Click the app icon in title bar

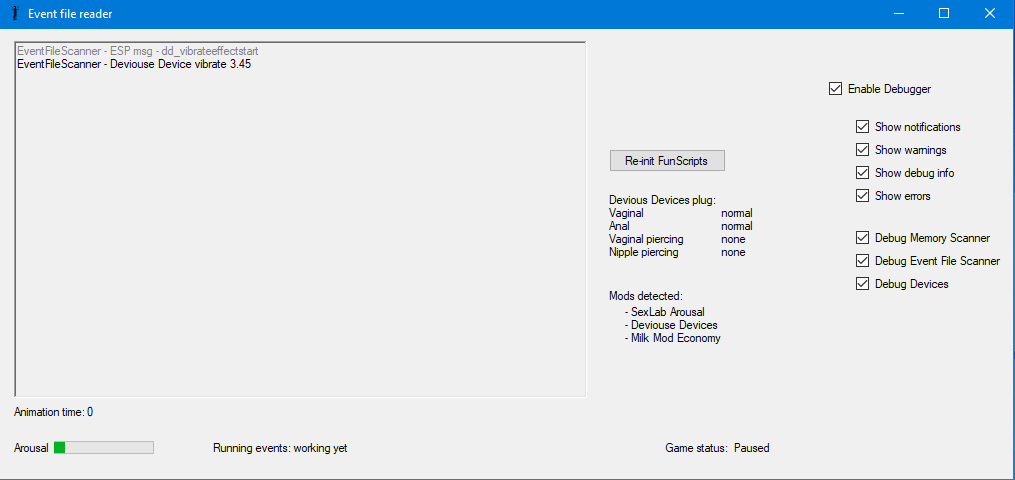click(x=16, y=13)
